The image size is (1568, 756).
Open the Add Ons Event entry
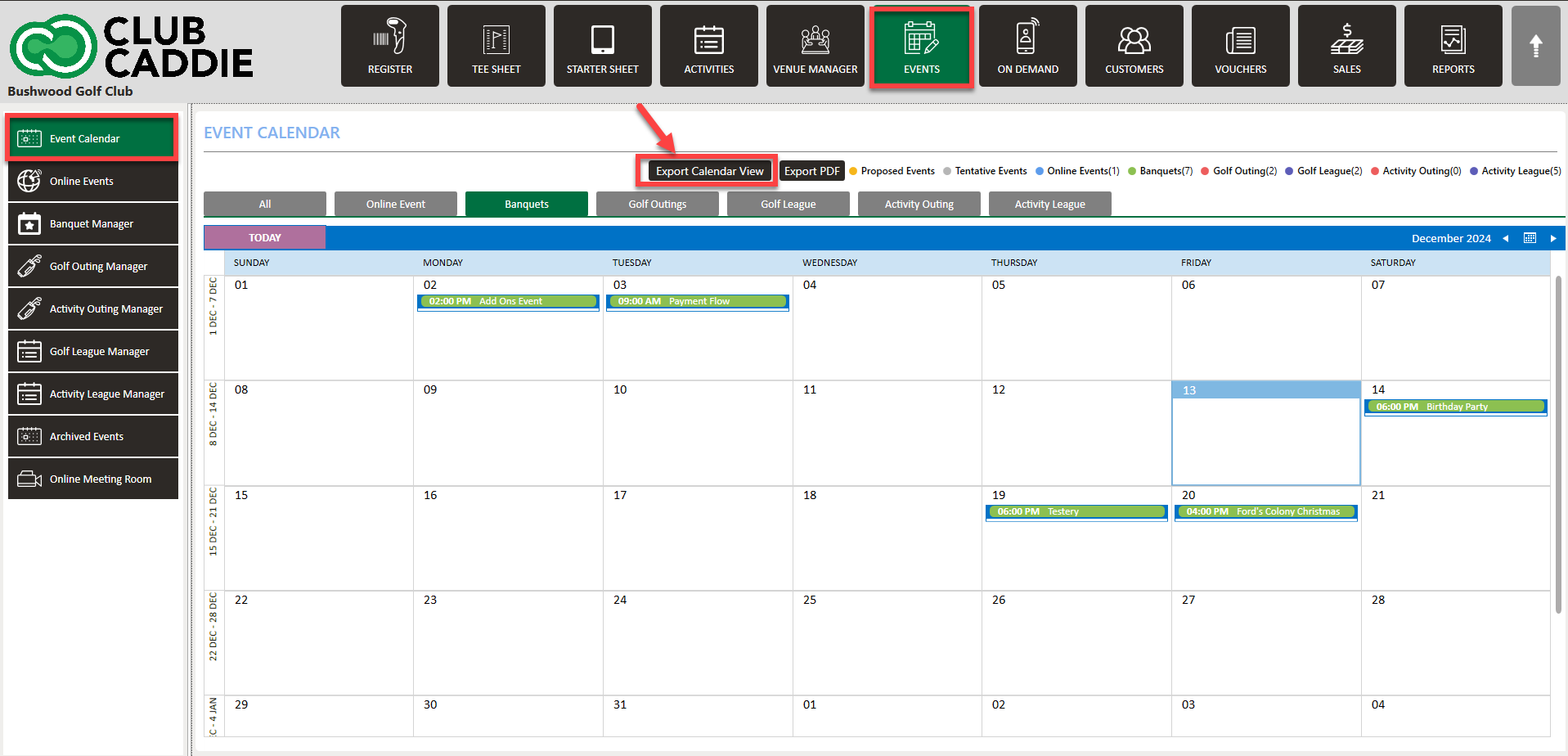tap(508, 302)
